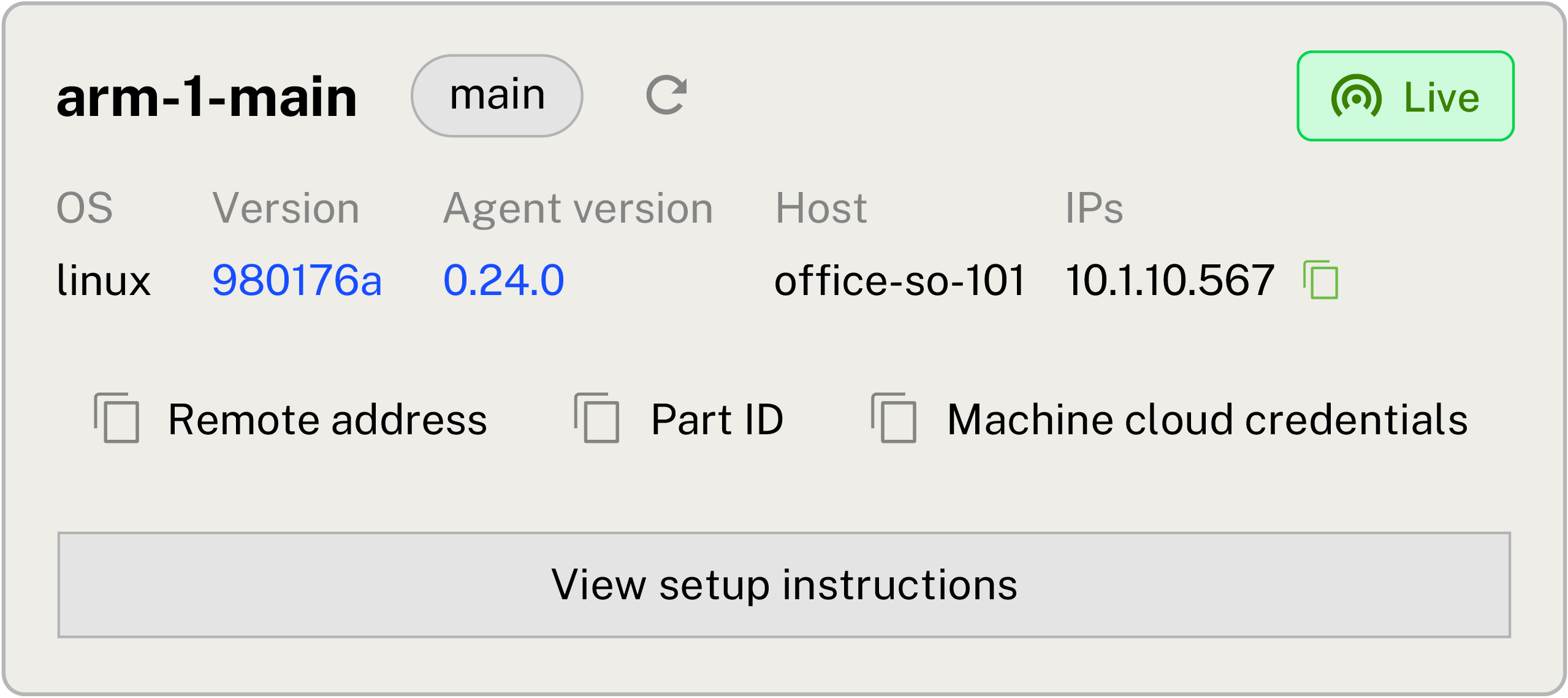Click the Machine cloud credentials label
The width and height of the screenshot is (1568, 698).
pos(1207,420)
